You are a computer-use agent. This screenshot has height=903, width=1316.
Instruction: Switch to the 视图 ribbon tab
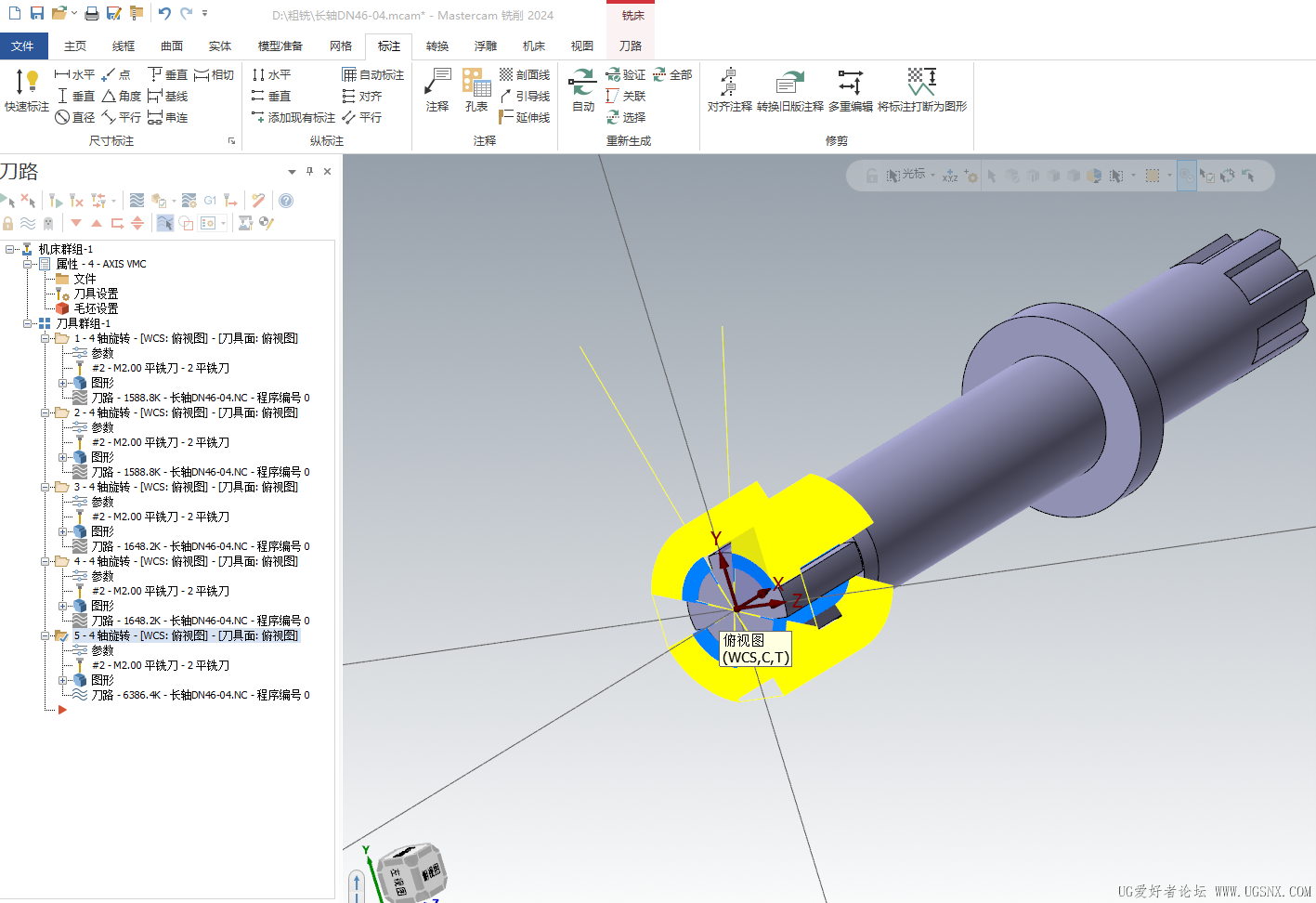582,46
